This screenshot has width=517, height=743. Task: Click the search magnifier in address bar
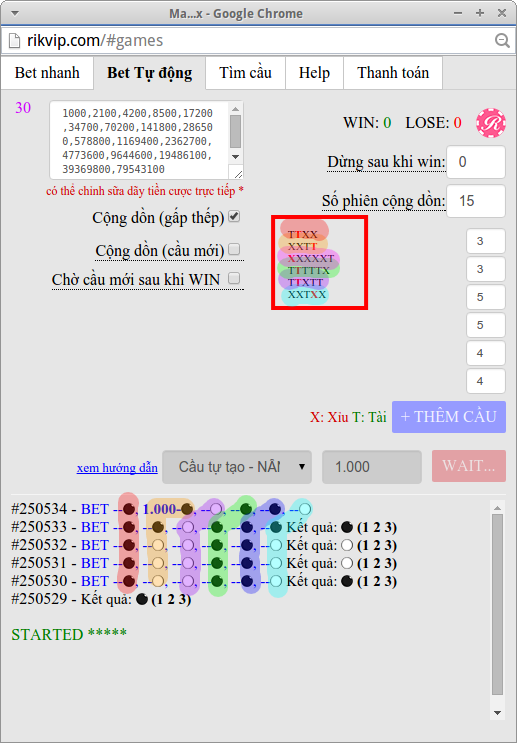502,41
